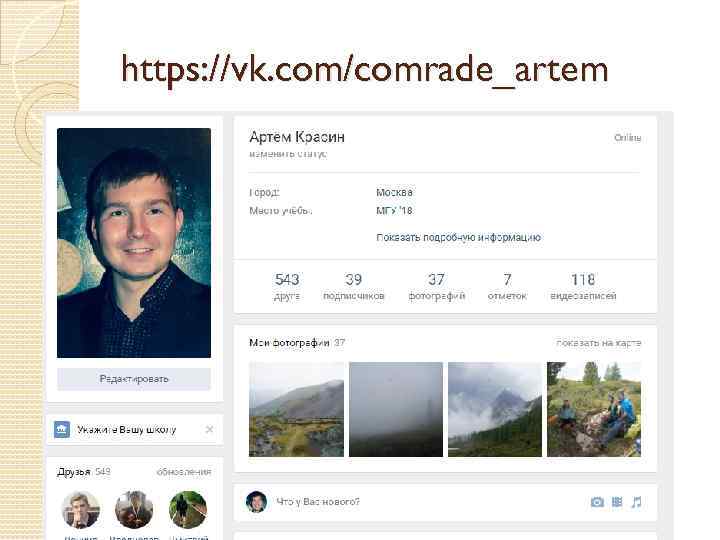Click 'изменить статус' under the name

288,154
